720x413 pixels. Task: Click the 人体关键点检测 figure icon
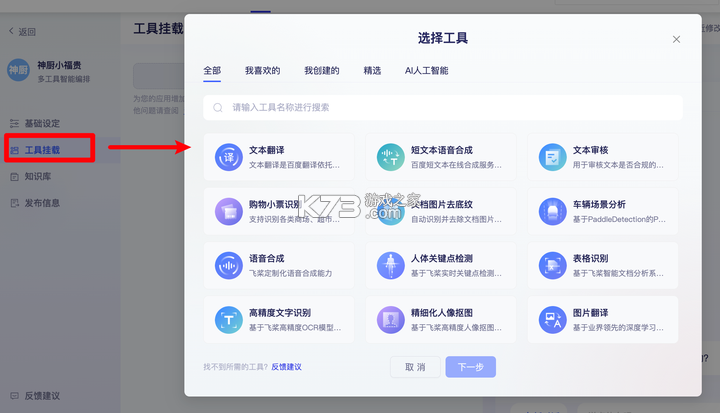pos(390,266)
